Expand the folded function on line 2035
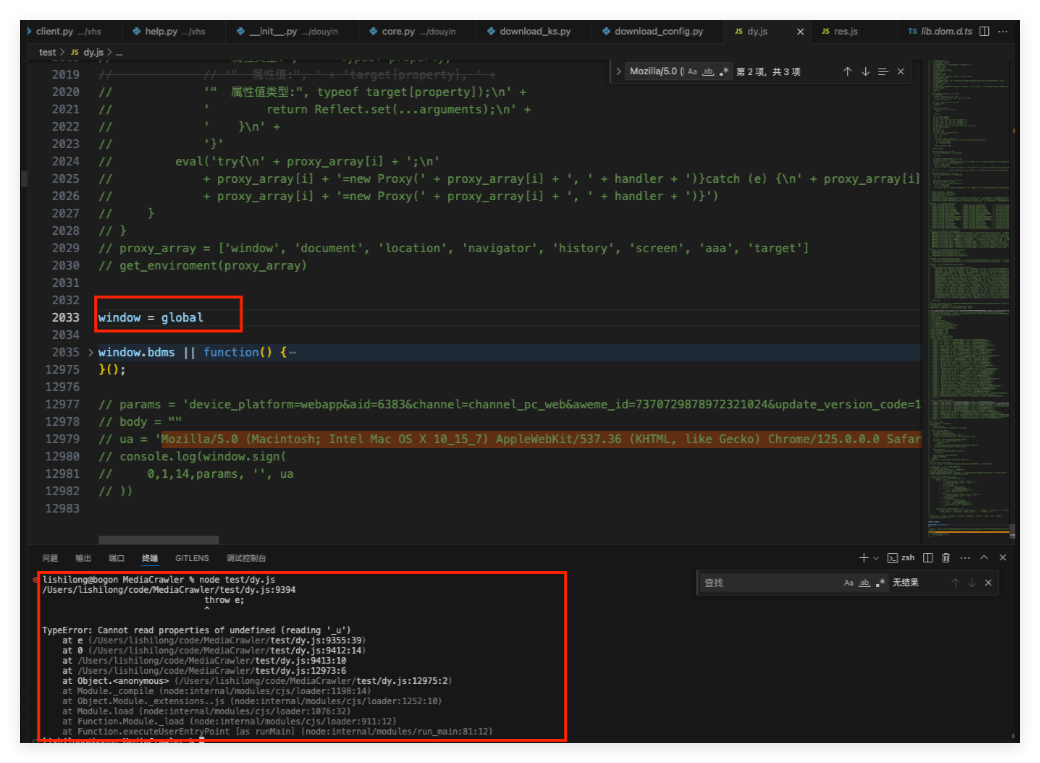1040x763 pixels. pyautogui.click(x=91, y=352)
